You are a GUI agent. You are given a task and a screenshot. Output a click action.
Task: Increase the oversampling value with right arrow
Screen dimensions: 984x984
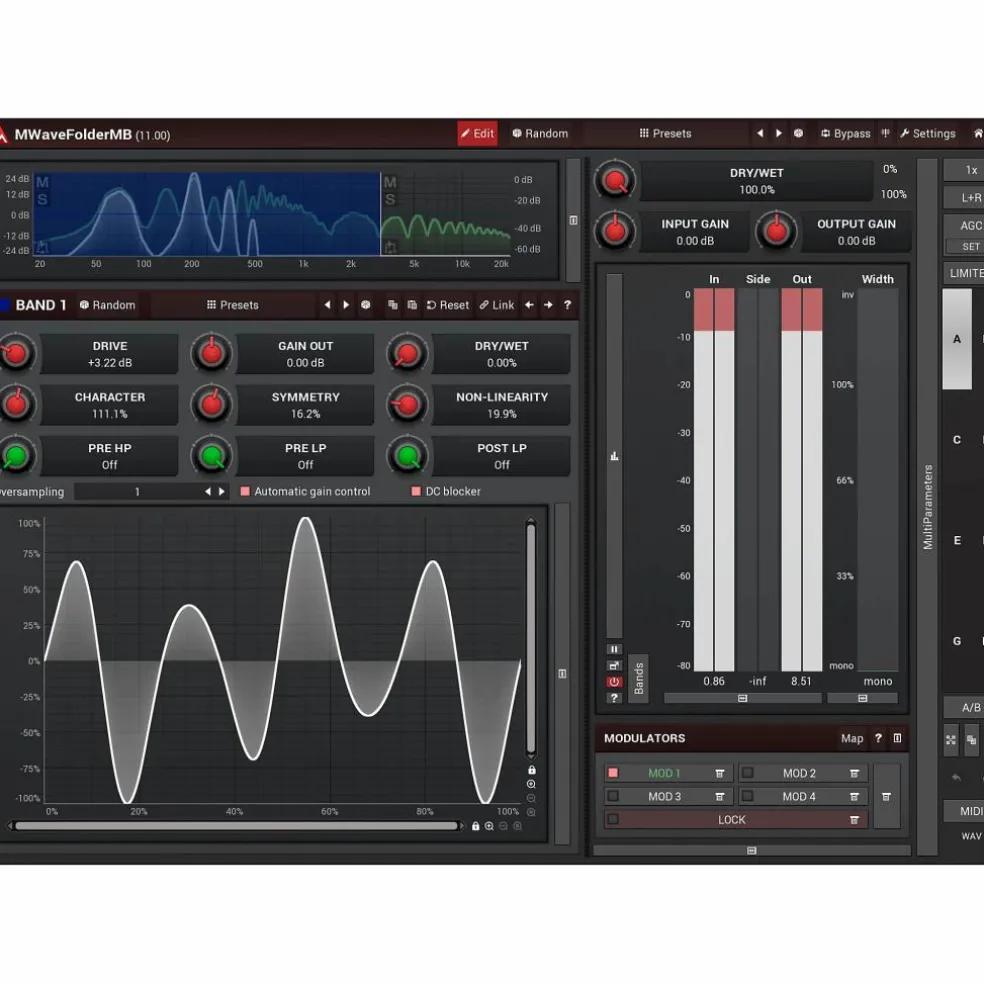tap(222, 492)
